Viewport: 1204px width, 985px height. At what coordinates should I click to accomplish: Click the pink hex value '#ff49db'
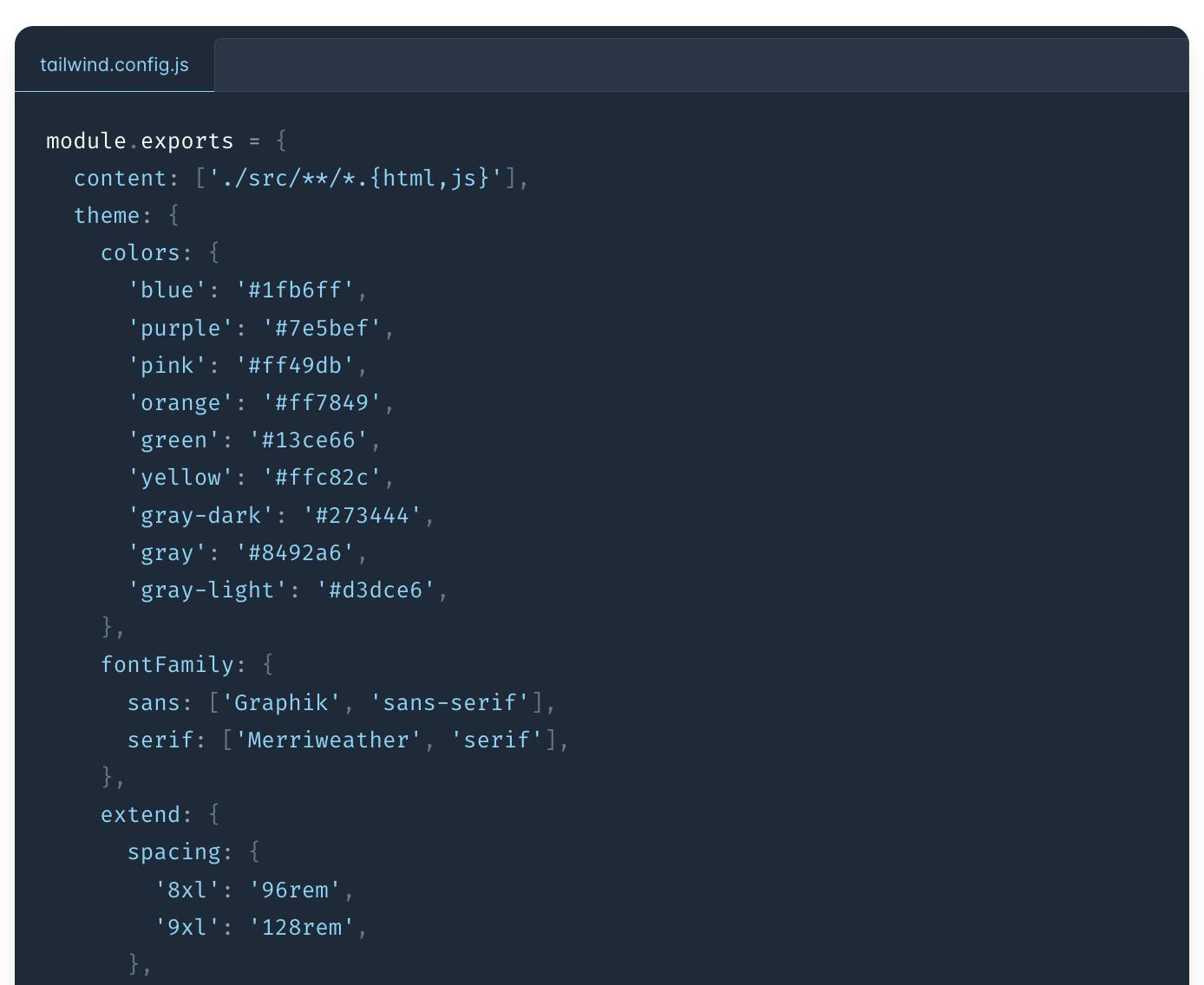295,365
